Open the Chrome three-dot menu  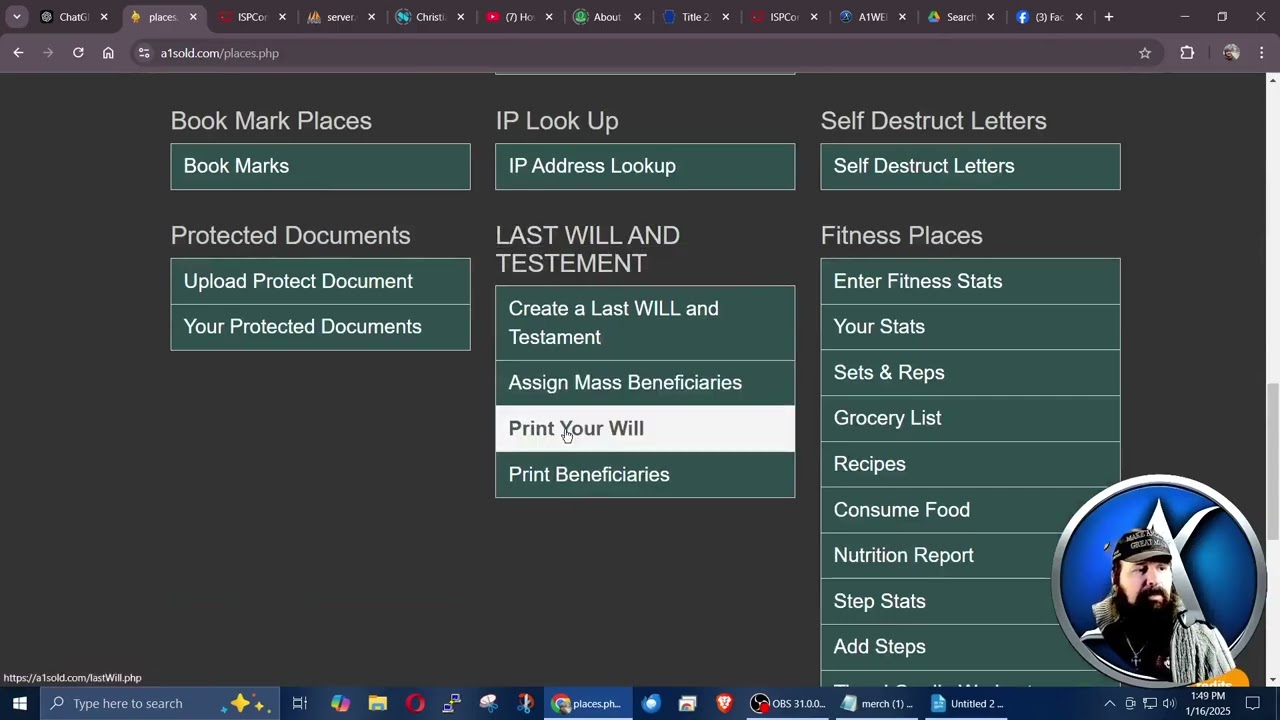1263,53
